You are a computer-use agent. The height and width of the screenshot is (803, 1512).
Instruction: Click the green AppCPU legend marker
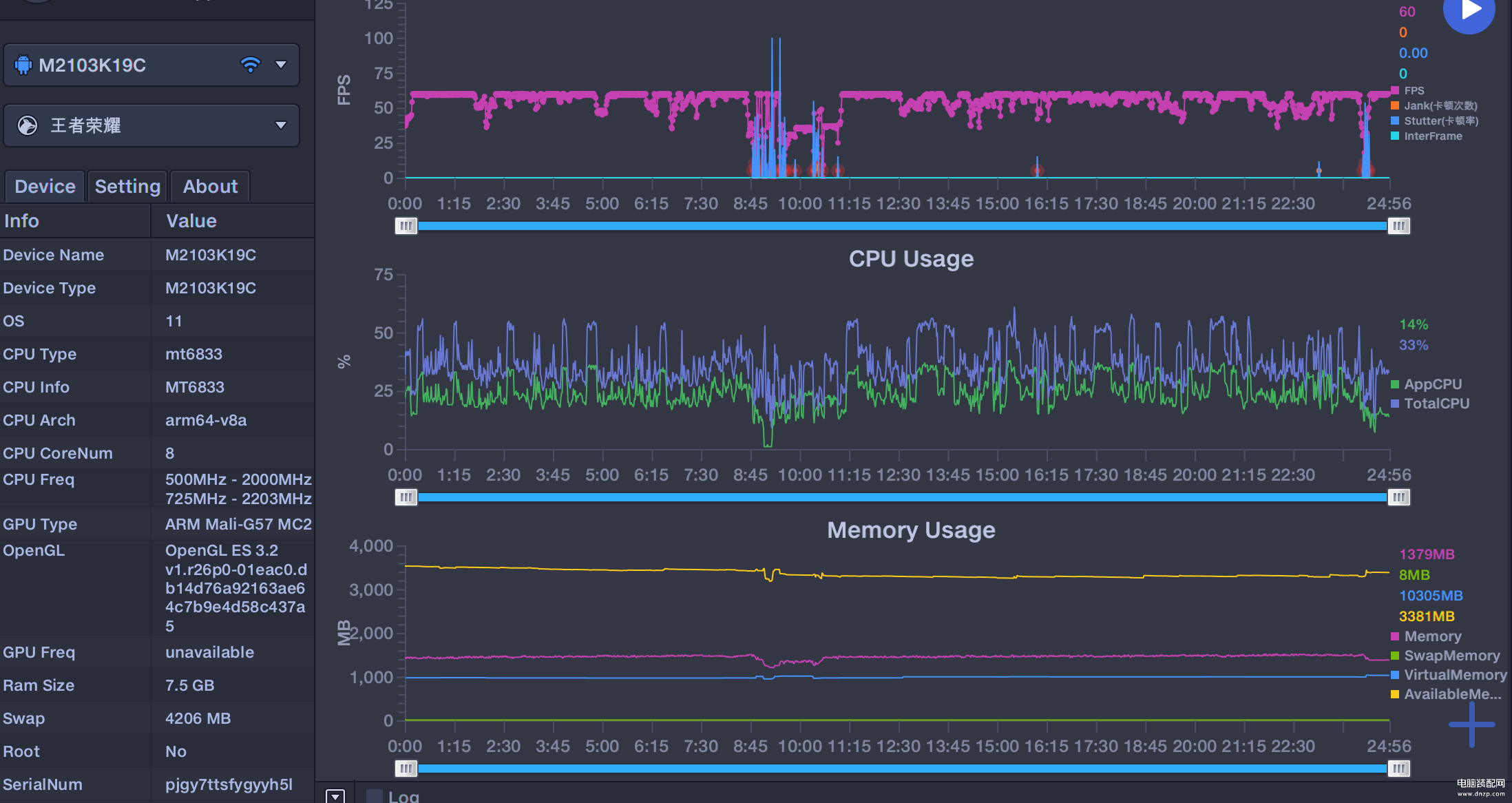1395,384
